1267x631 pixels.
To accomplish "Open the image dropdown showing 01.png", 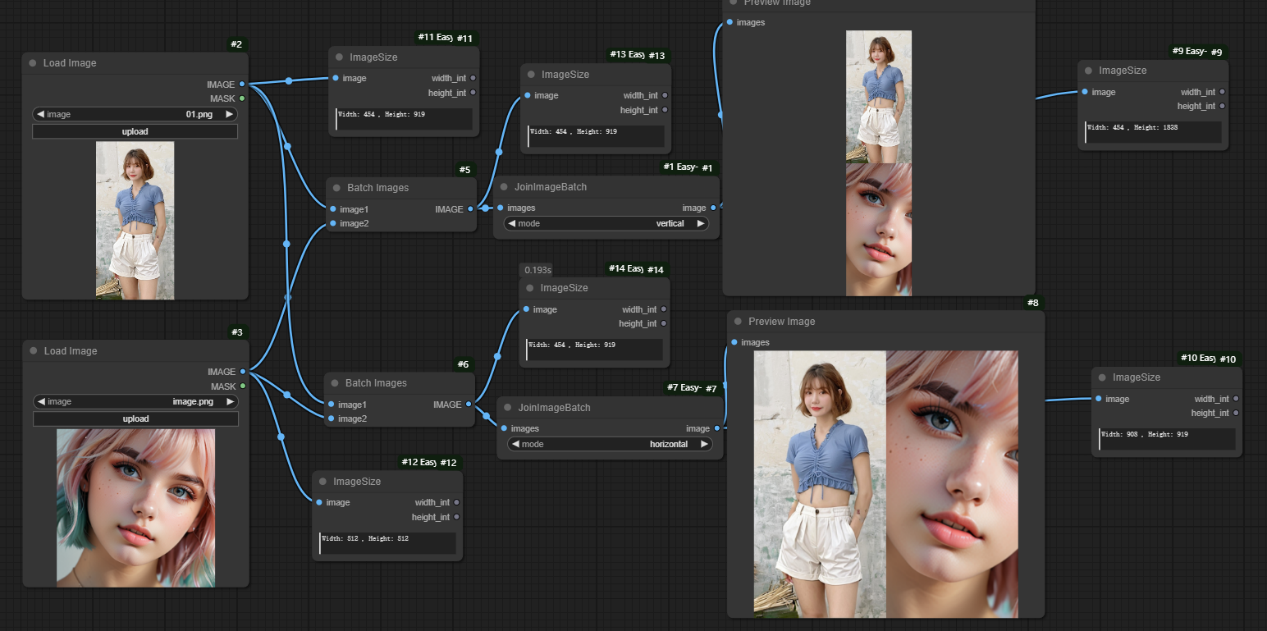I will (134, 114).
